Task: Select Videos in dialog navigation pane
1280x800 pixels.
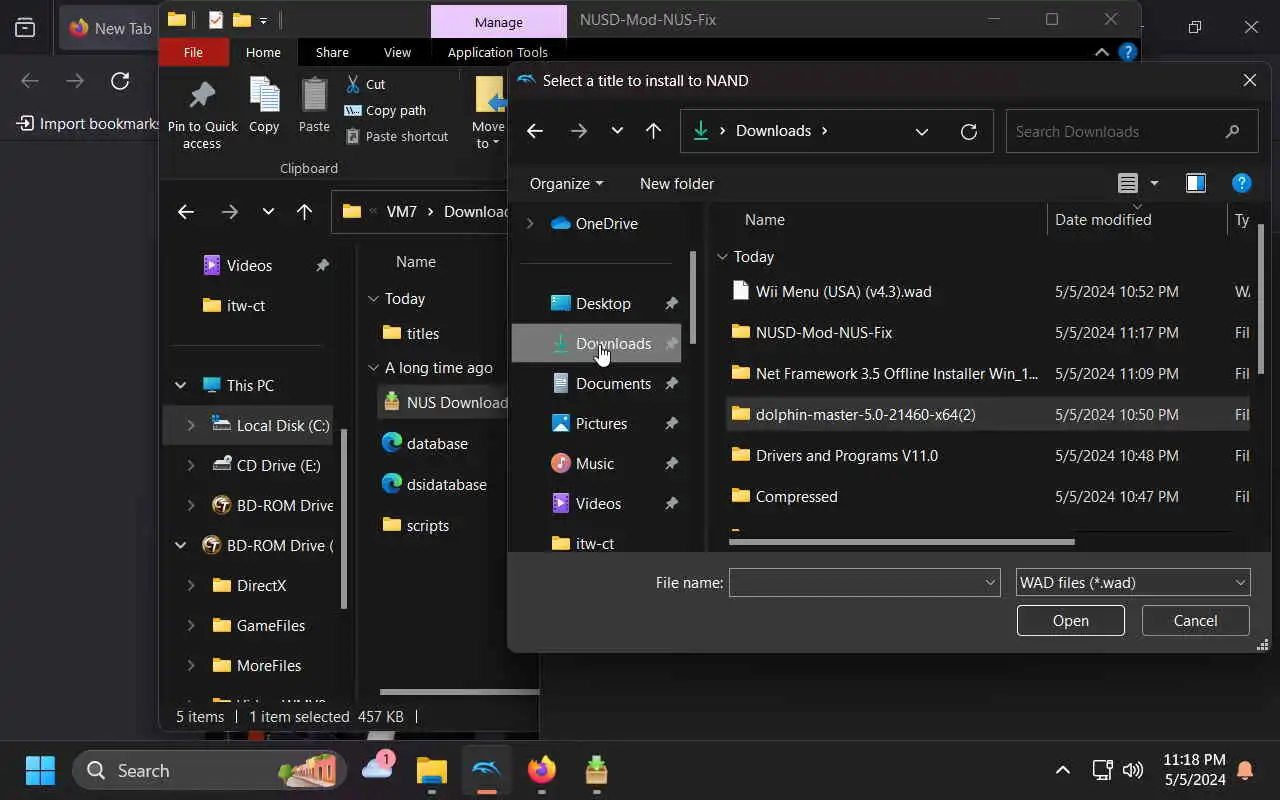Action: click(598, 503)
